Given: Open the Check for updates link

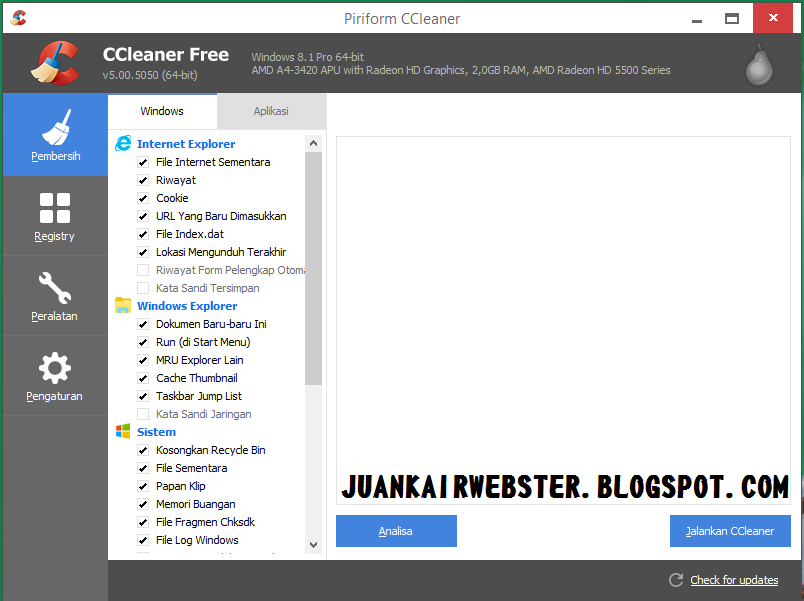Looking at the screenshot, I should pyautogui.click(x=734, y=580).
